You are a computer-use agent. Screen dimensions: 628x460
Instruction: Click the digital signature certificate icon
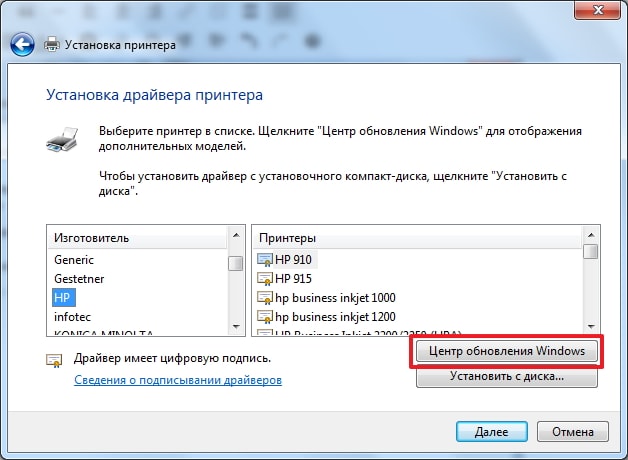click(x=54, y=360)
